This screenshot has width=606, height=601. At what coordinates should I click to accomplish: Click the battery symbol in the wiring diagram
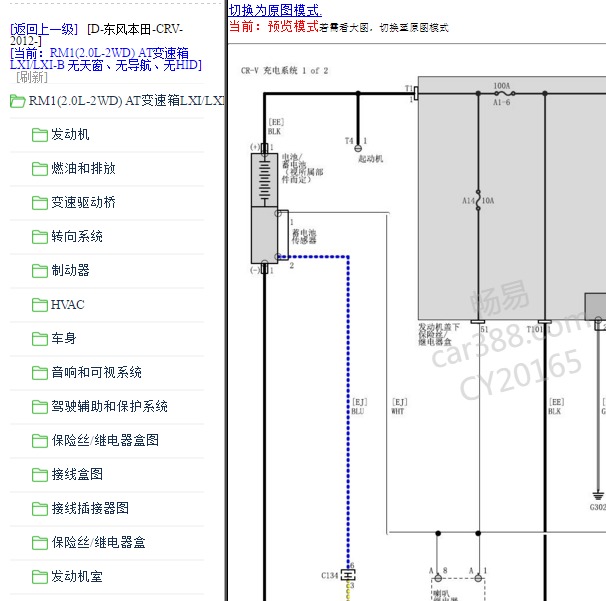pyautogui.click(x=264, y=180)
